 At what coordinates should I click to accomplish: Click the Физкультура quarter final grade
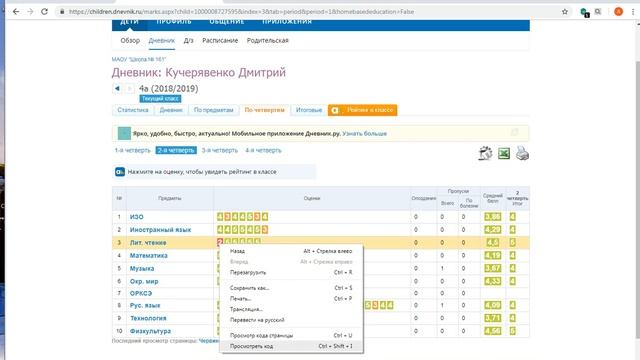[x=512, y=331]
